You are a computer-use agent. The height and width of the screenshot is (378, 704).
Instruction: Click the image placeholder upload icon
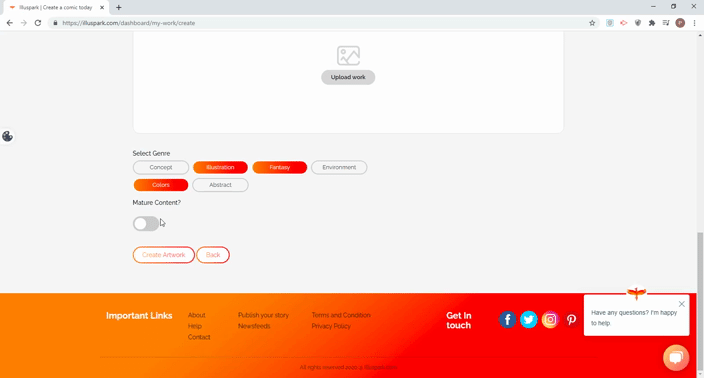[348, 56]
